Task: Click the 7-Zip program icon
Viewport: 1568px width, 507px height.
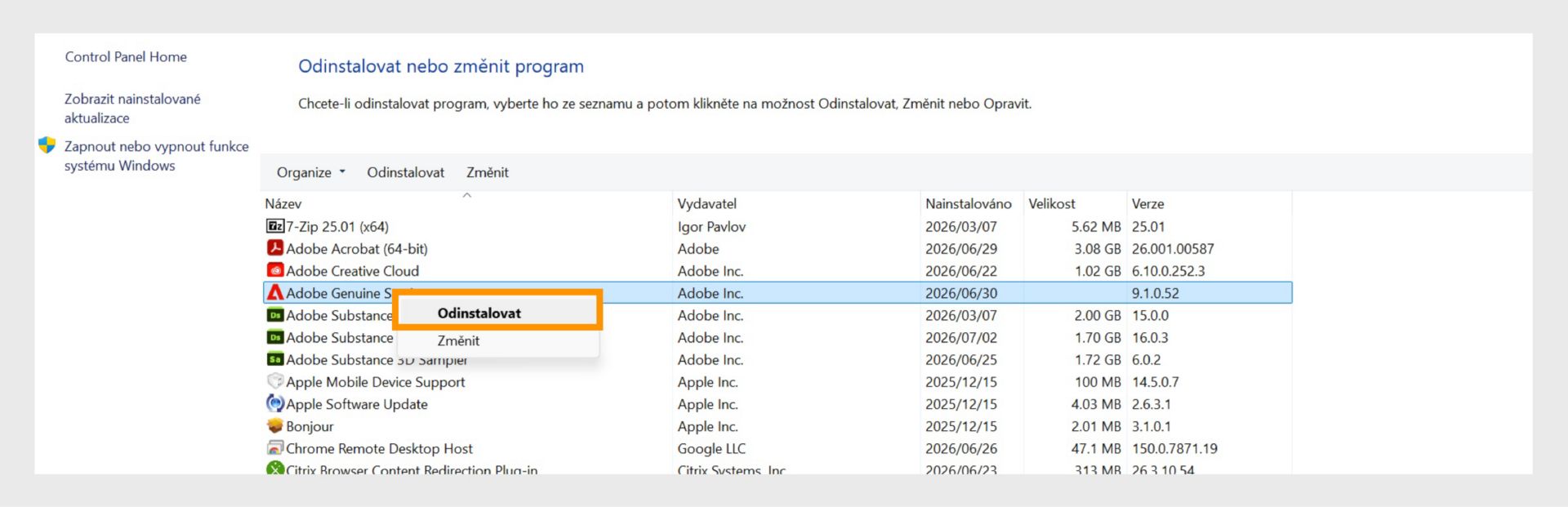Action: point(275,226)
